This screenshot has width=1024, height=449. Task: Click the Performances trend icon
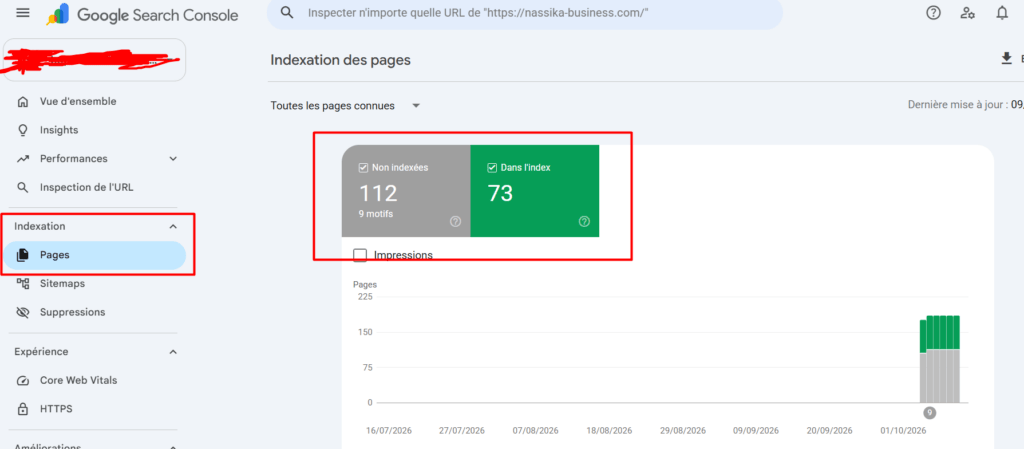tap(23, 159)
